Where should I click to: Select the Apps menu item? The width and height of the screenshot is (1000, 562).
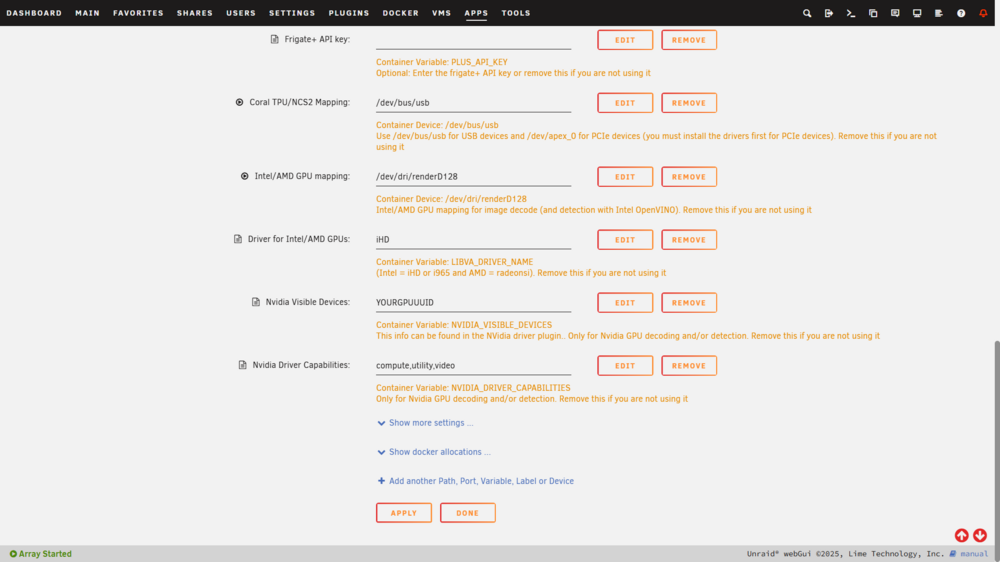(x=476, y=13)
